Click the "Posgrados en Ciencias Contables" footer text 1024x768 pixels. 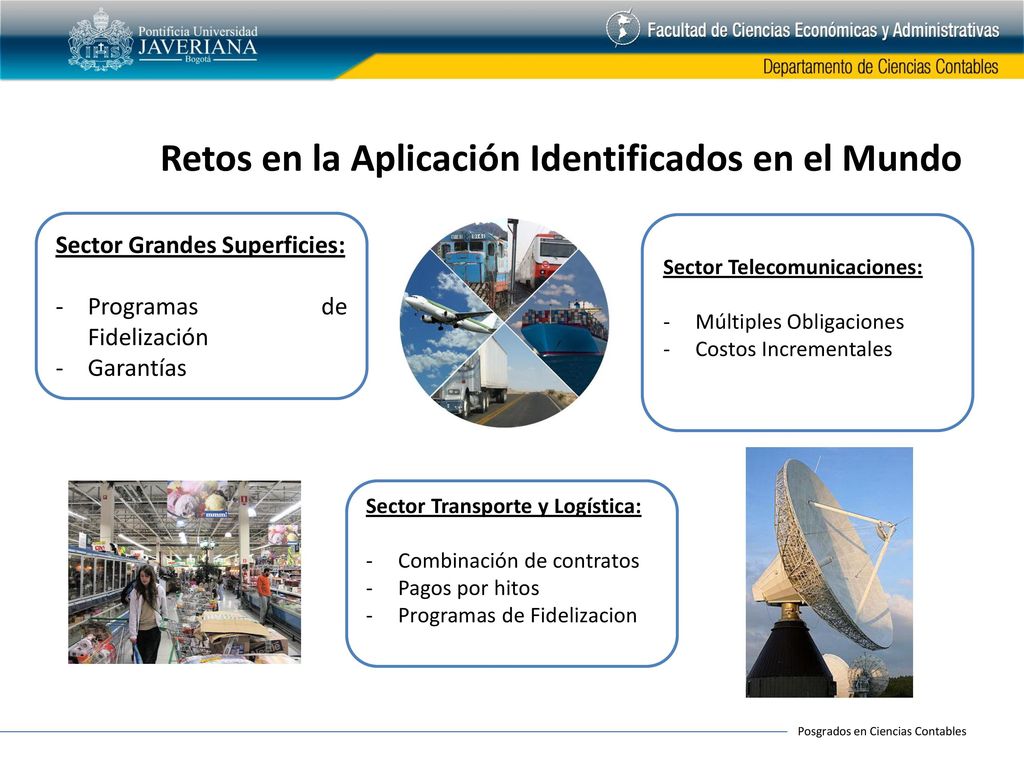pos(882,731)
